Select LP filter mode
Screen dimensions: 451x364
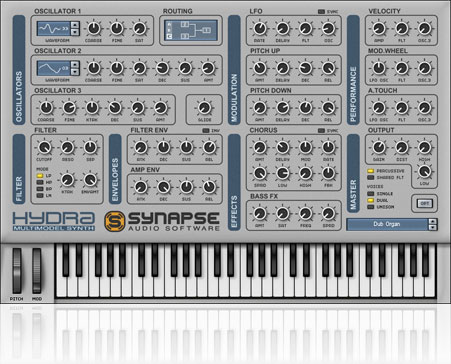coord(40,175)
